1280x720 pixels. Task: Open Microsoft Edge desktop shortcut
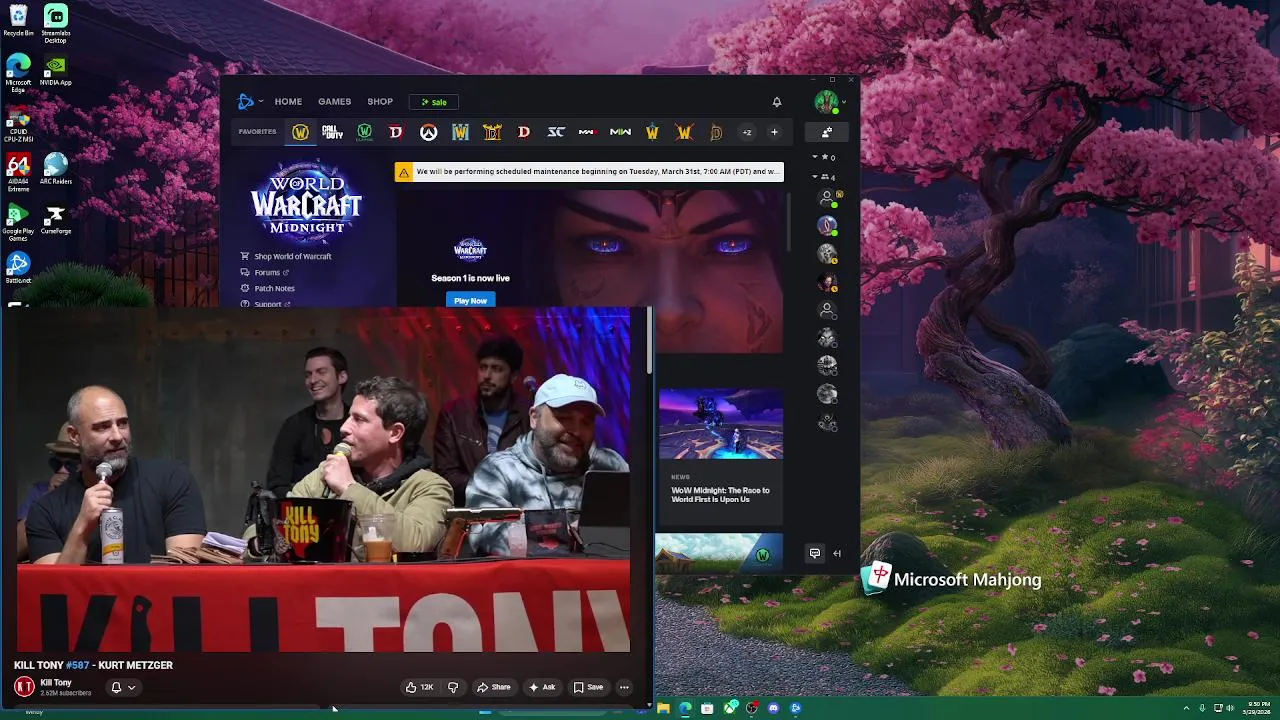(18, 73)
